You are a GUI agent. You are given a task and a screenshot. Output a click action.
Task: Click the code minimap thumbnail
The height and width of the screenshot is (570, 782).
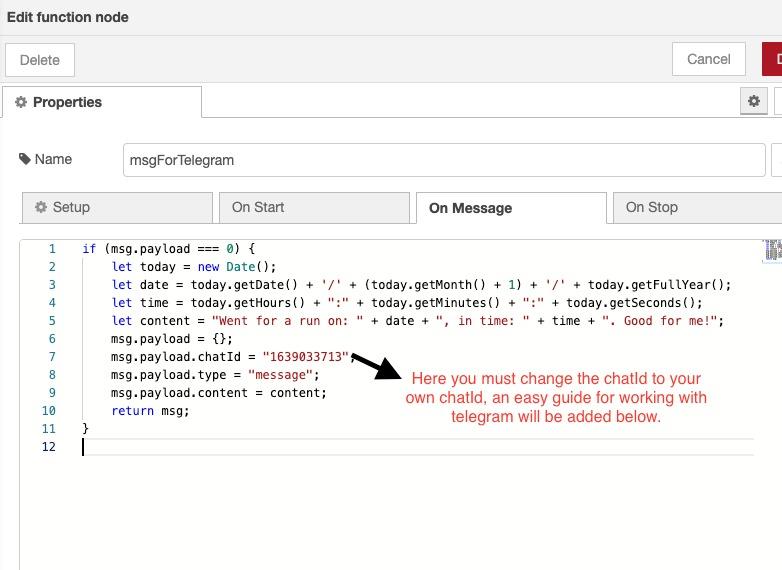pos(772,250)
